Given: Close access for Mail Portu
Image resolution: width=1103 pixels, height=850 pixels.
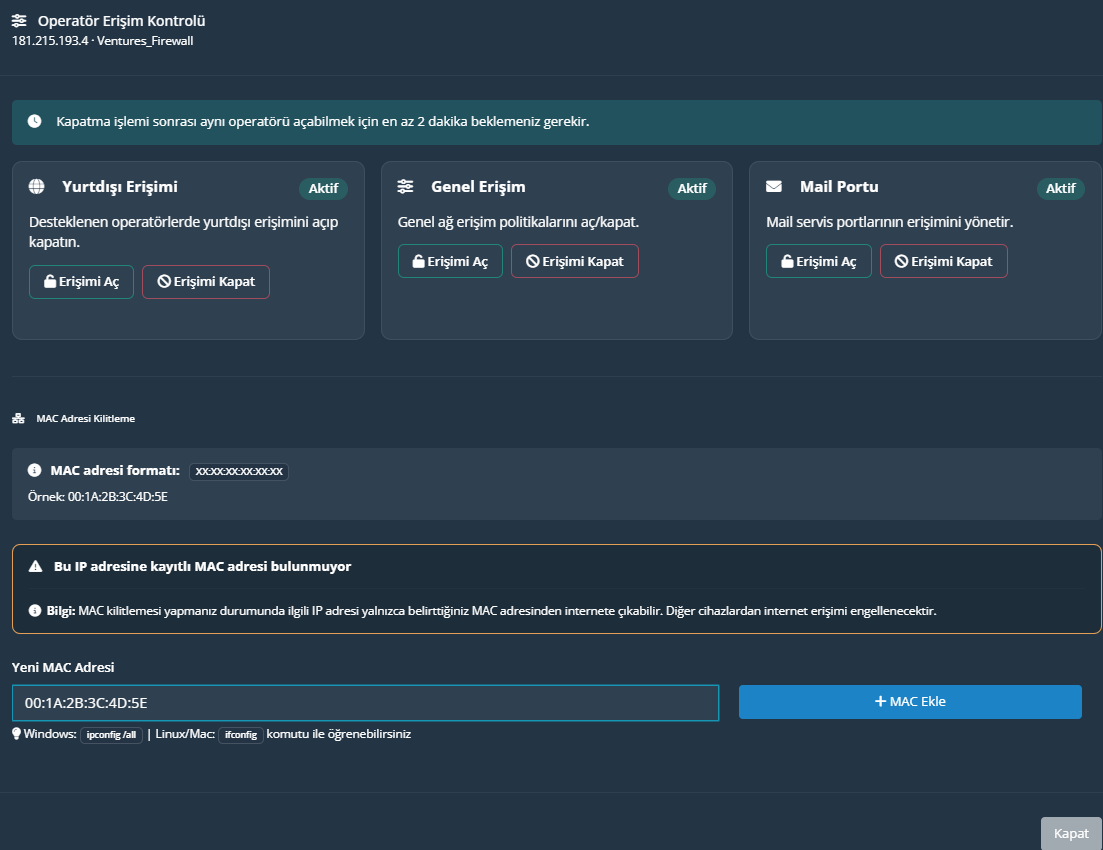Looking at the screenshot, I should (x=943, y=261).
